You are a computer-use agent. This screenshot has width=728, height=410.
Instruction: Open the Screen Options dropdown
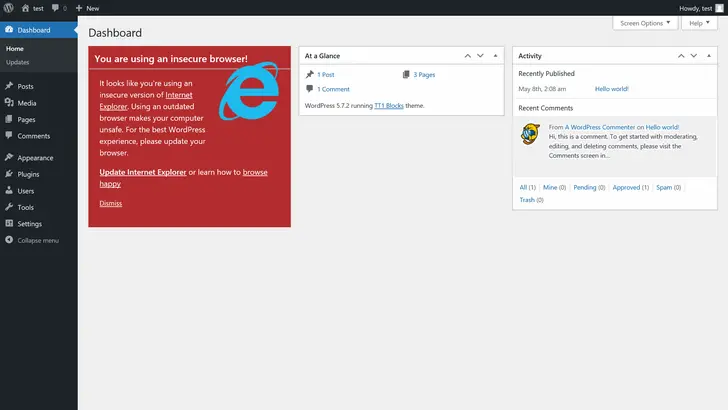[645, 23]
